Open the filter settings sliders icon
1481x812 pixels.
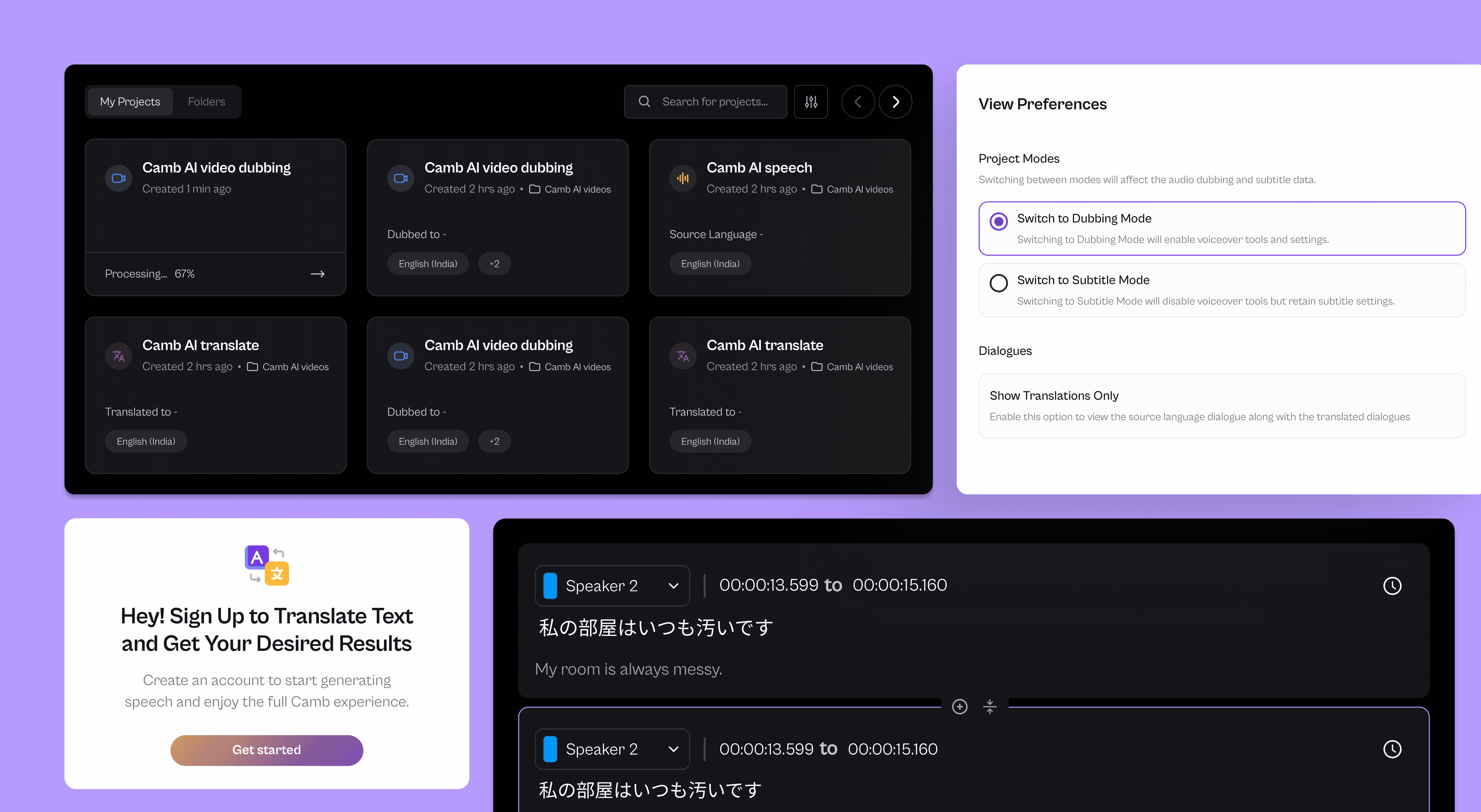point(811,102)
